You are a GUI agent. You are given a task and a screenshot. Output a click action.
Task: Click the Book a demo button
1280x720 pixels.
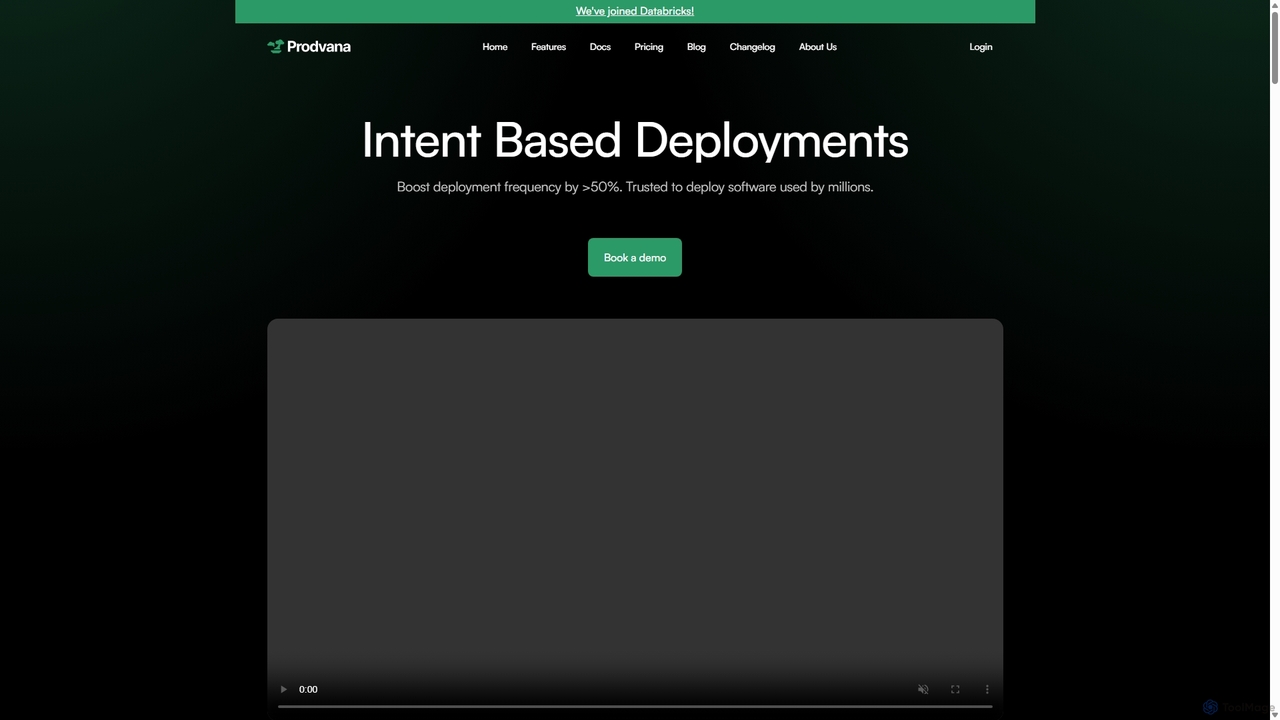pyautogui.click(x=635, y=257)
